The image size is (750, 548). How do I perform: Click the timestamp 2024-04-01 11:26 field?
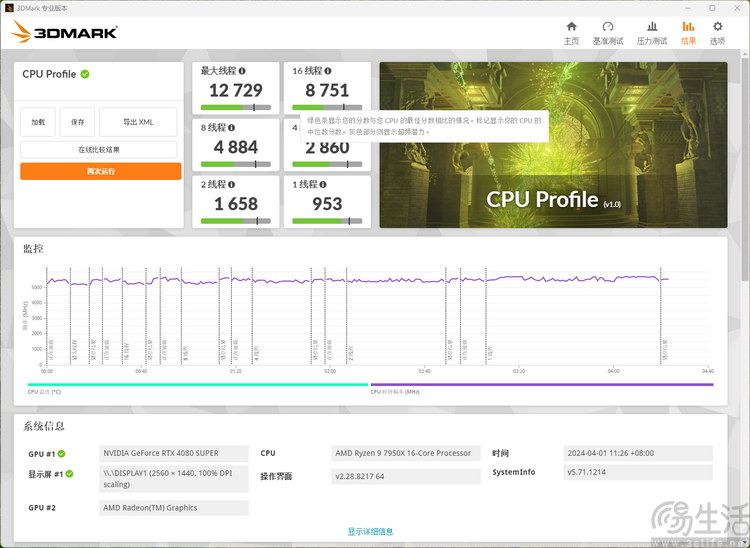[638, 453]
